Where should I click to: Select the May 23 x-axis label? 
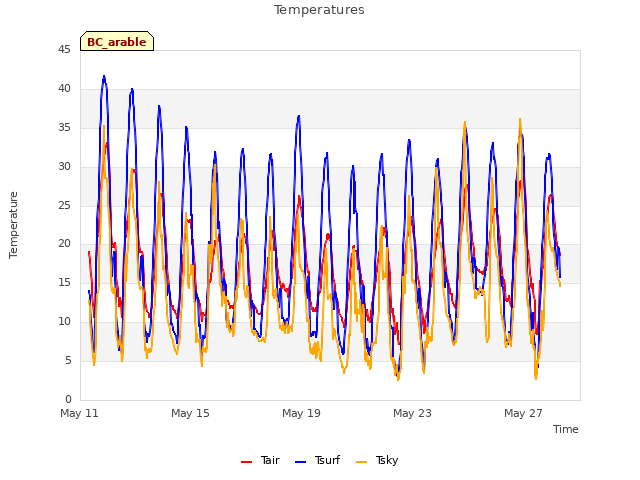tap(412, 413)
